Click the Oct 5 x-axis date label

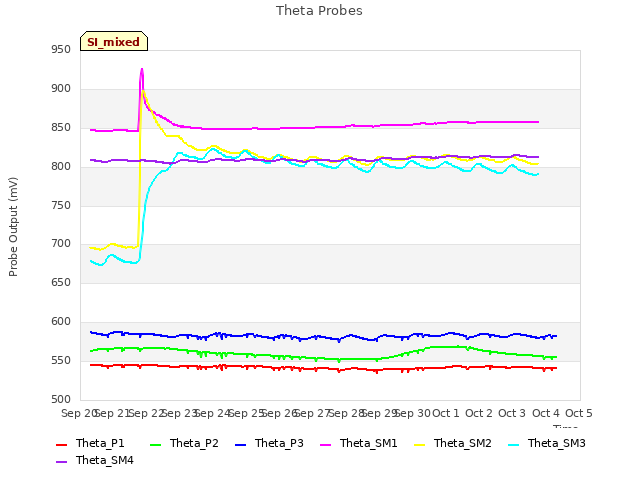click(x=579, y=413)
